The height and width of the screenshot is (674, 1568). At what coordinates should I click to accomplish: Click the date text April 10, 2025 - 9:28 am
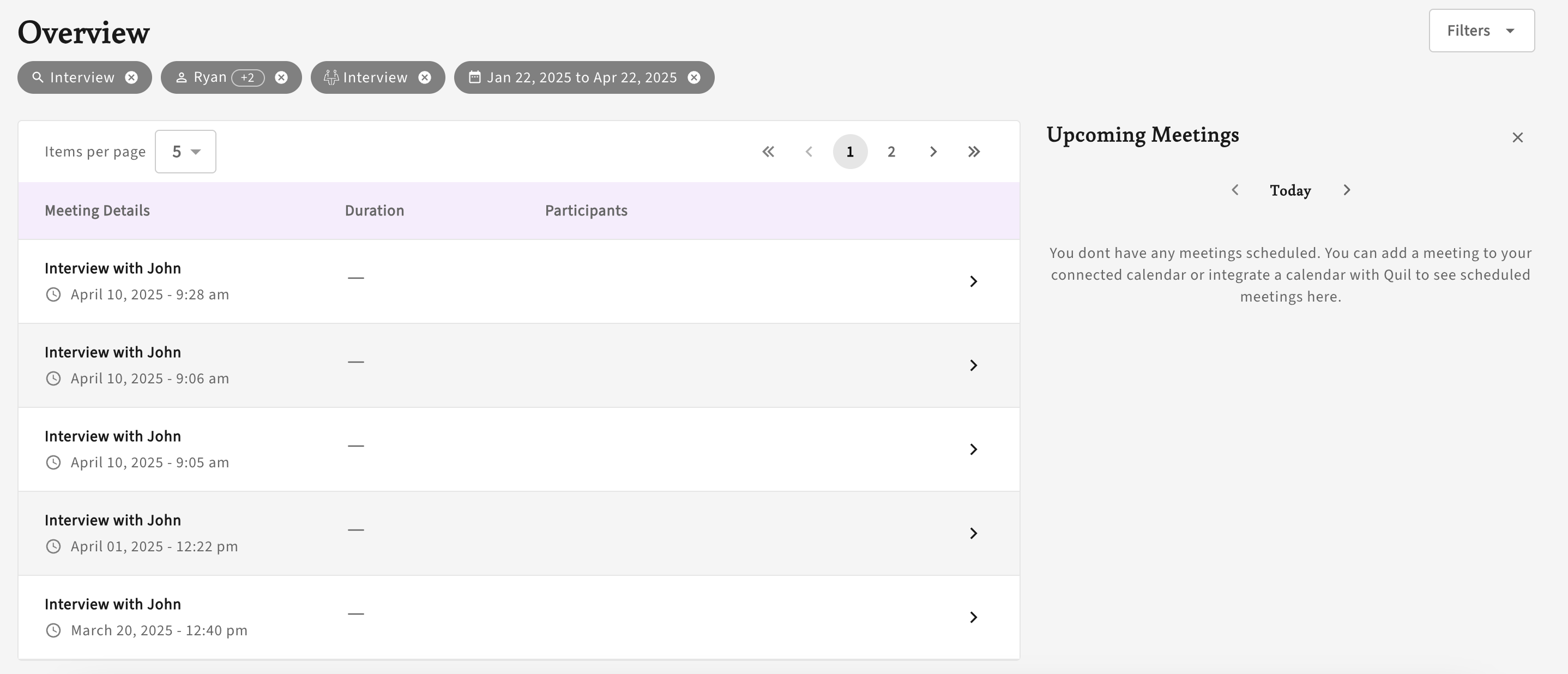click(150, 294)
